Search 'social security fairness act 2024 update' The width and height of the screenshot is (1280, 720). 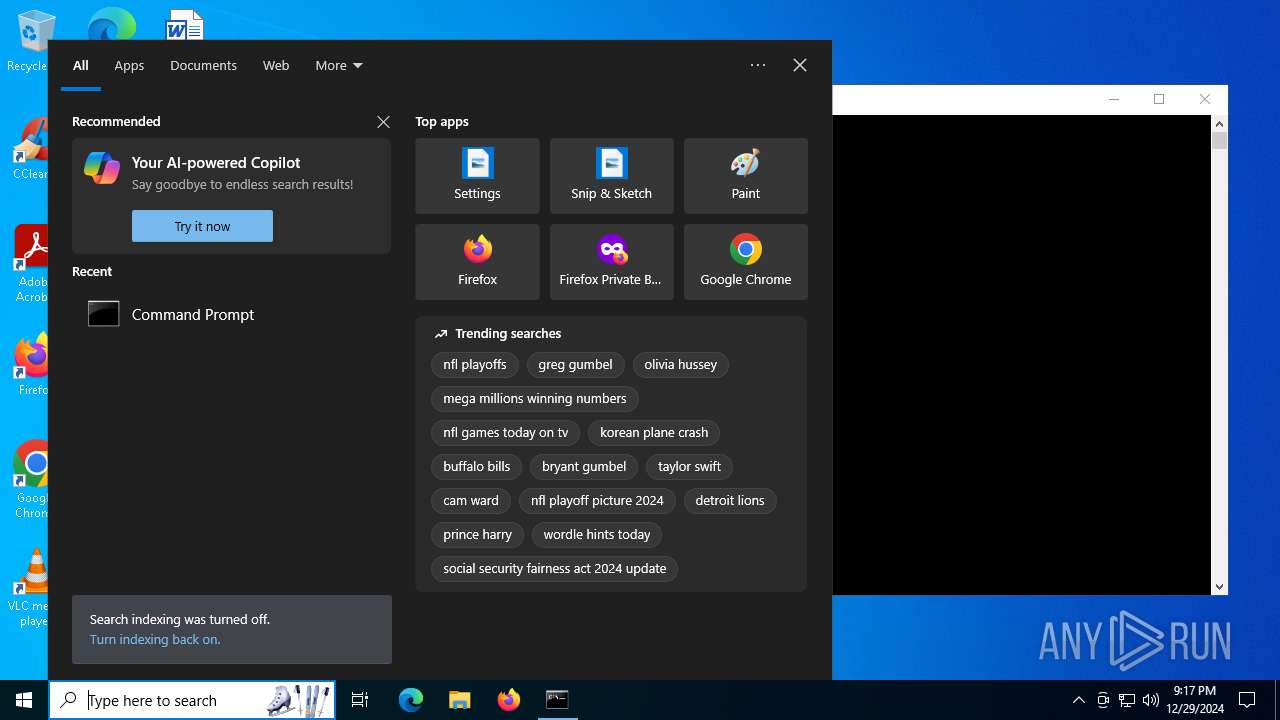click(555, 569)
